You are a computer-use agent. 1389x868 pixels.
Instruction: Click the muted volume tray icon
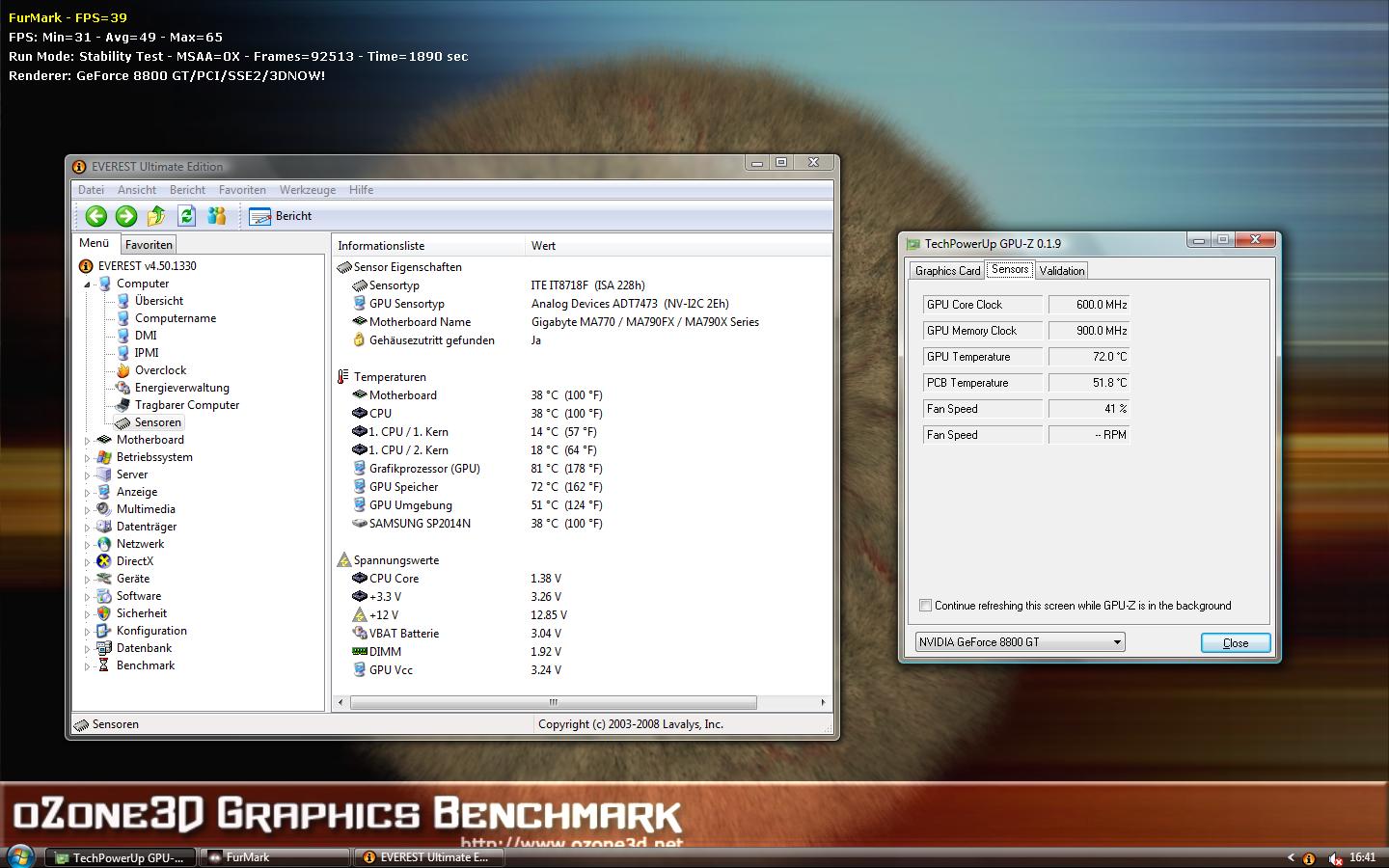[x=1336, y=858]
